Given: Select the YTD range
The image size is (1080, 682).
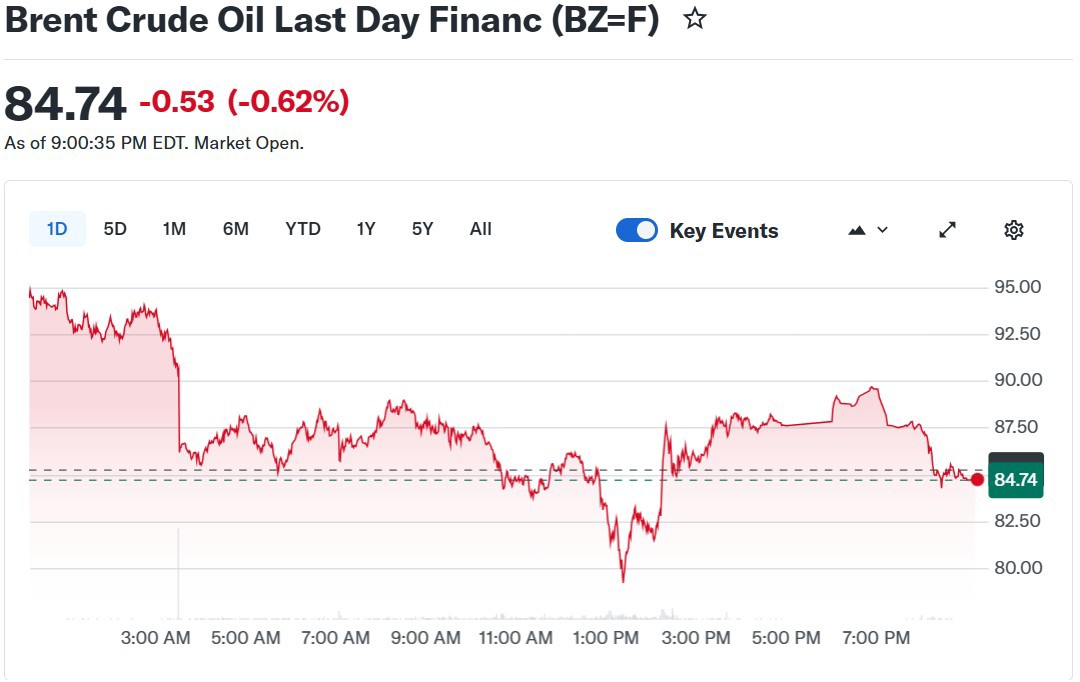Looking at the screenshot, I should (x=303, y=229).
